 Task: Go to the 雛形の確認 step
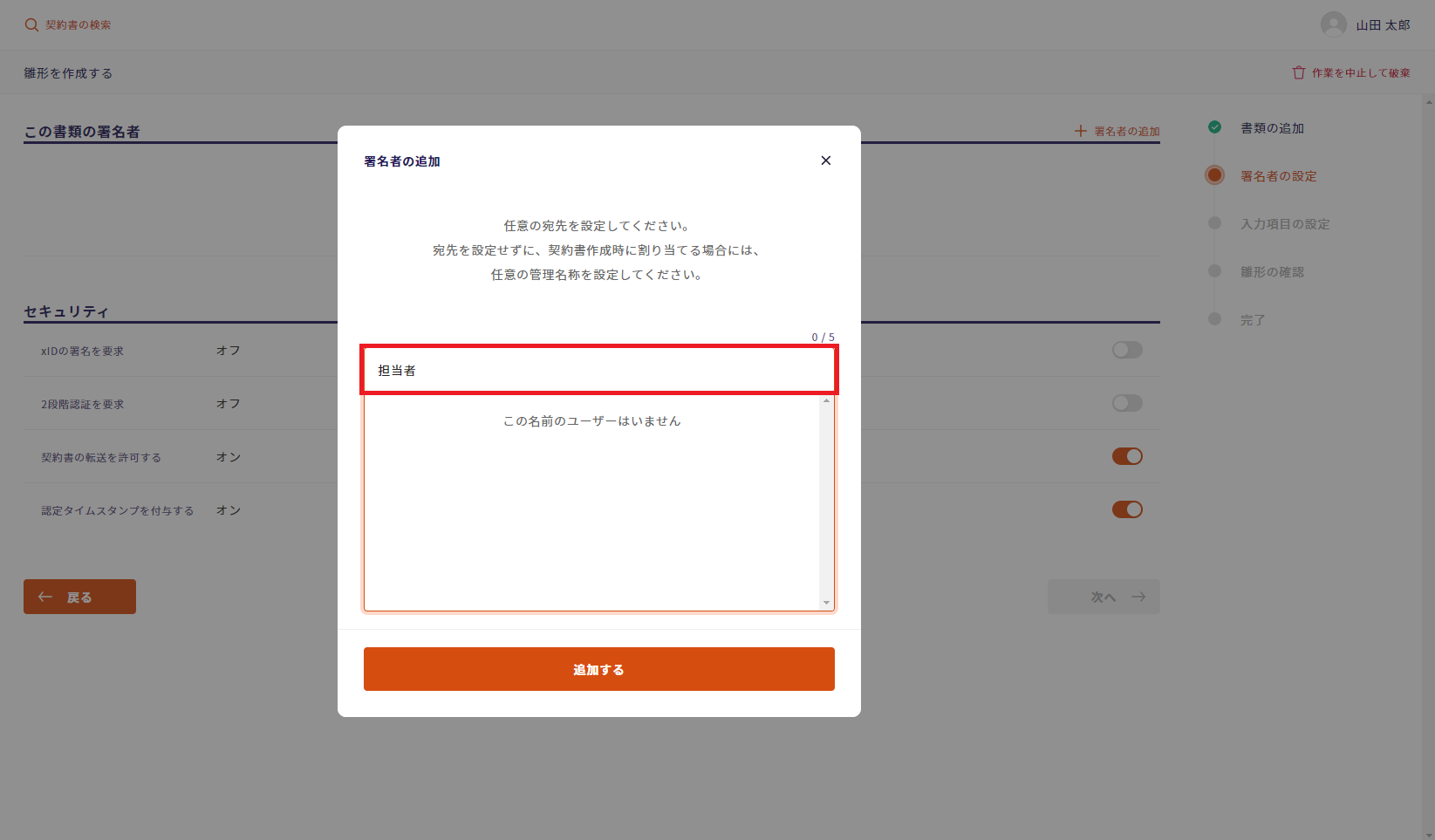1272,272
